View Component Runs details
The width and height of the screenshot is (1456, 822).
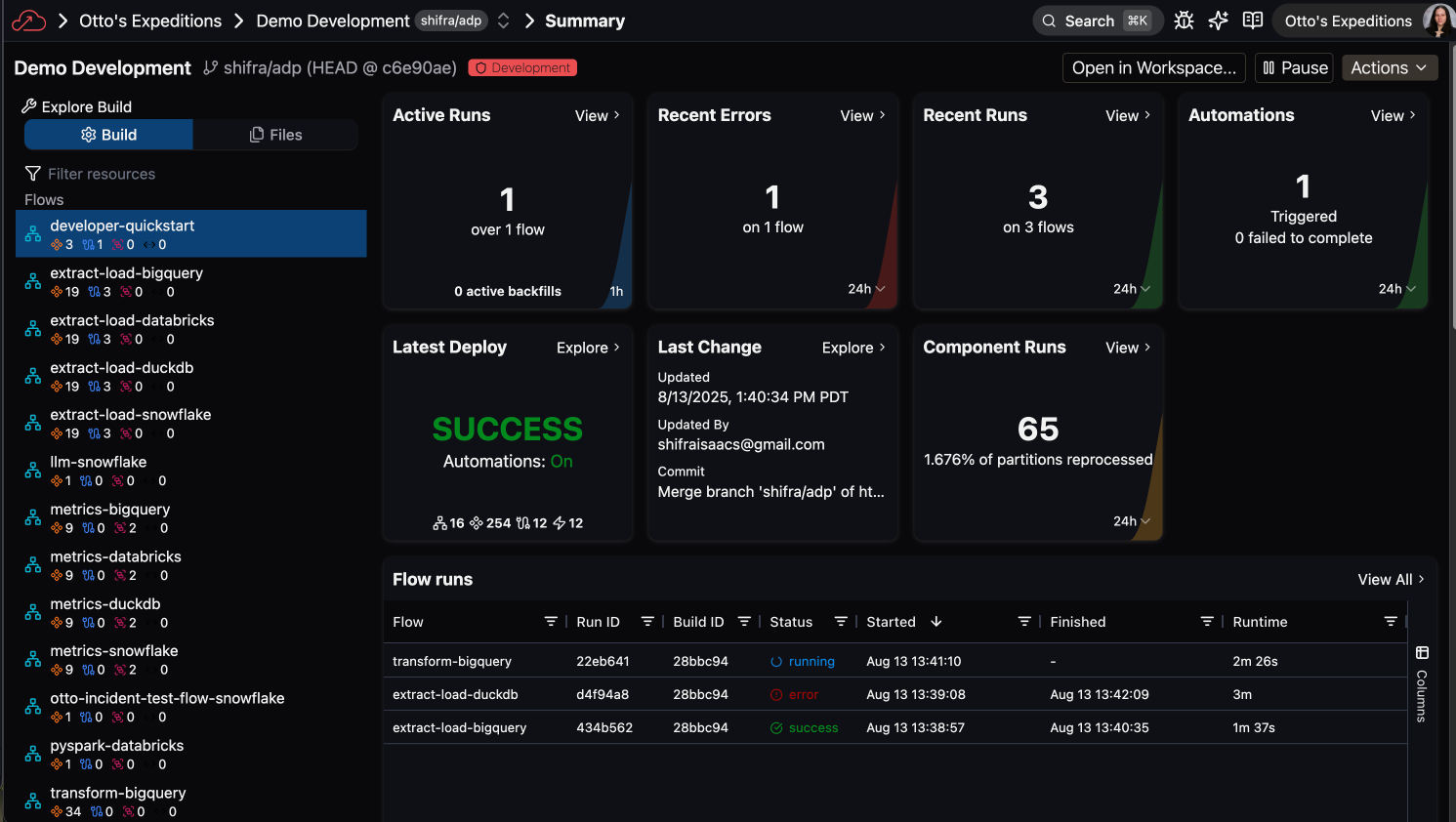1129,348
